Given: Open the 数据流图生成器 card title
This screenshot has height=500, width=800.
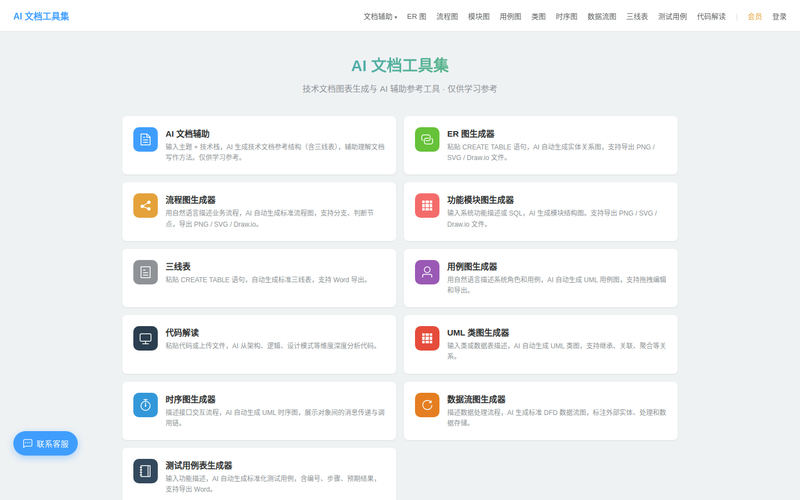Looking at the screenshot, I should pos(476,399).
